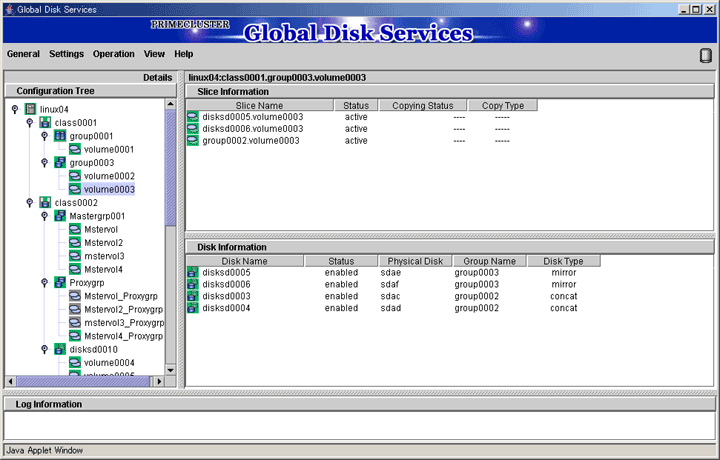Collapse the class0001 tree node
The image size is (720, 460).
tap(29, 122)
